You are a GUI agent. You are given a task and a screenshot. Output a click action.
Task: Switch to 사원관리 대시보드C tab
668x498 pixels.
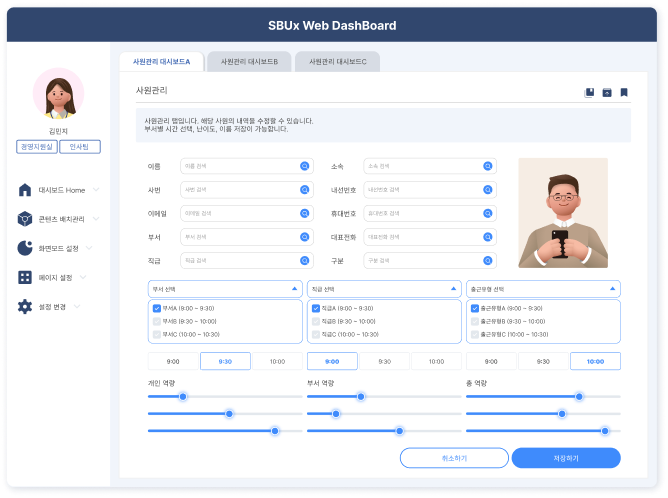(337, 62)
